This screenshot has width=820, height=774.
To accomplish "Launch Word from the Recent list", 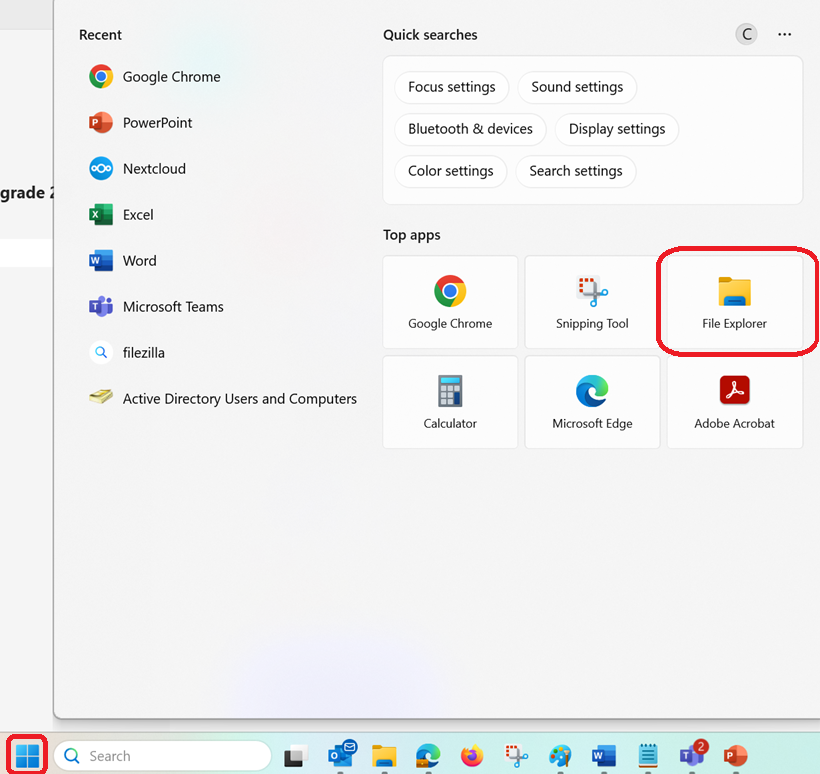I will pos(123,261).
